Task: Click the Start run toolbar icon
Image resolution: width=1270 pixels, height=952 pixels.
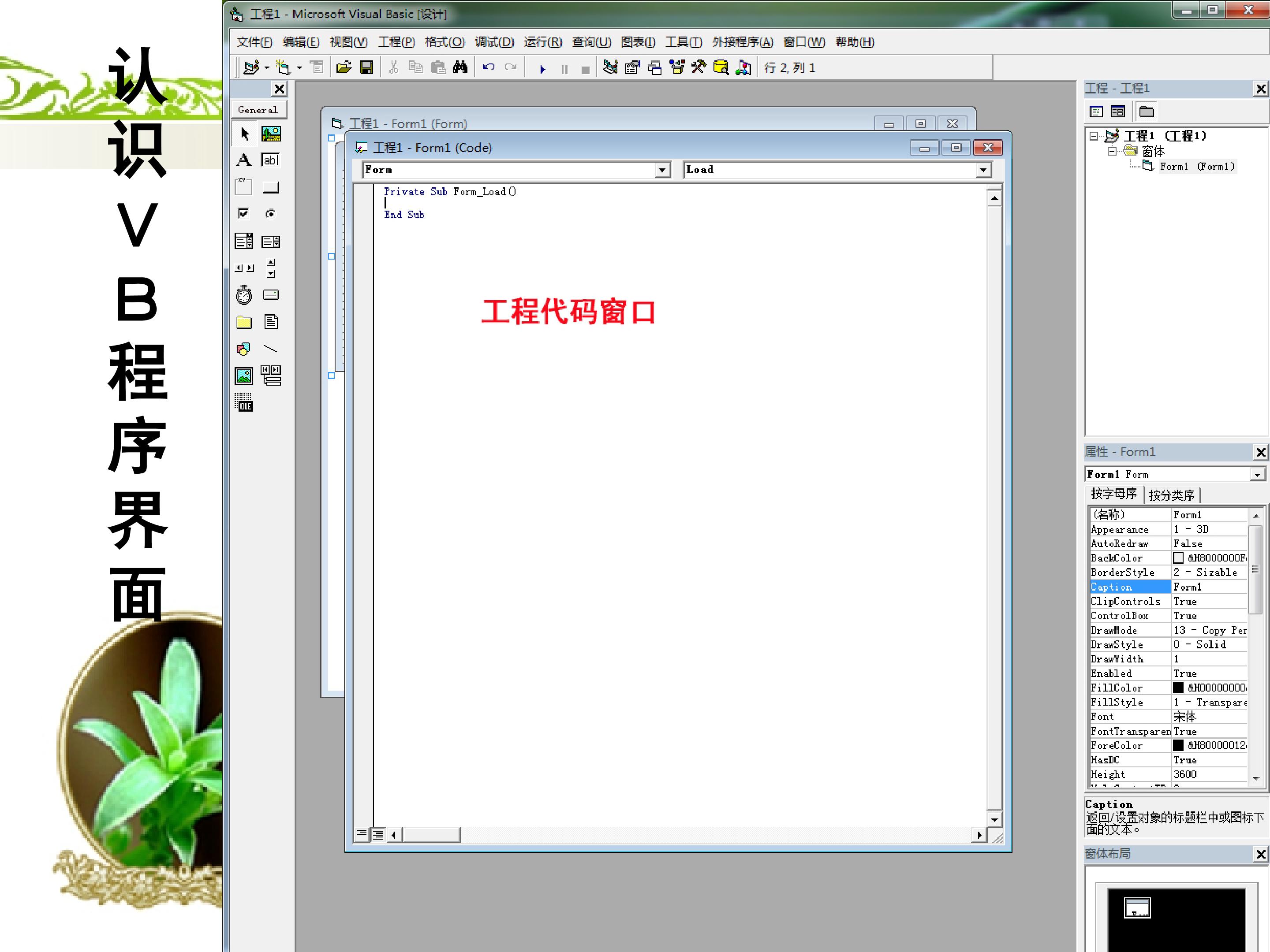Action: tap(542, 69)
